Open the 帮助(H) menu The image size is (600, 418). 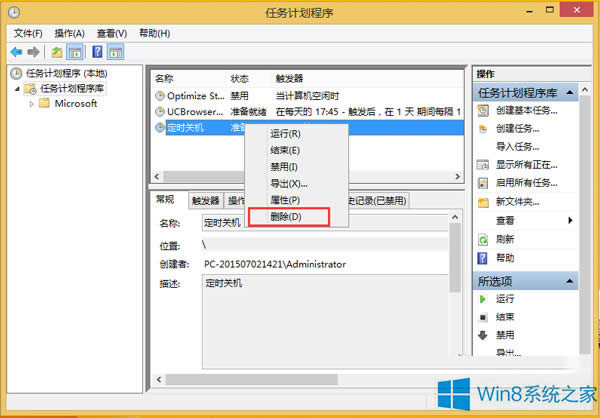[x=154, y=34]
